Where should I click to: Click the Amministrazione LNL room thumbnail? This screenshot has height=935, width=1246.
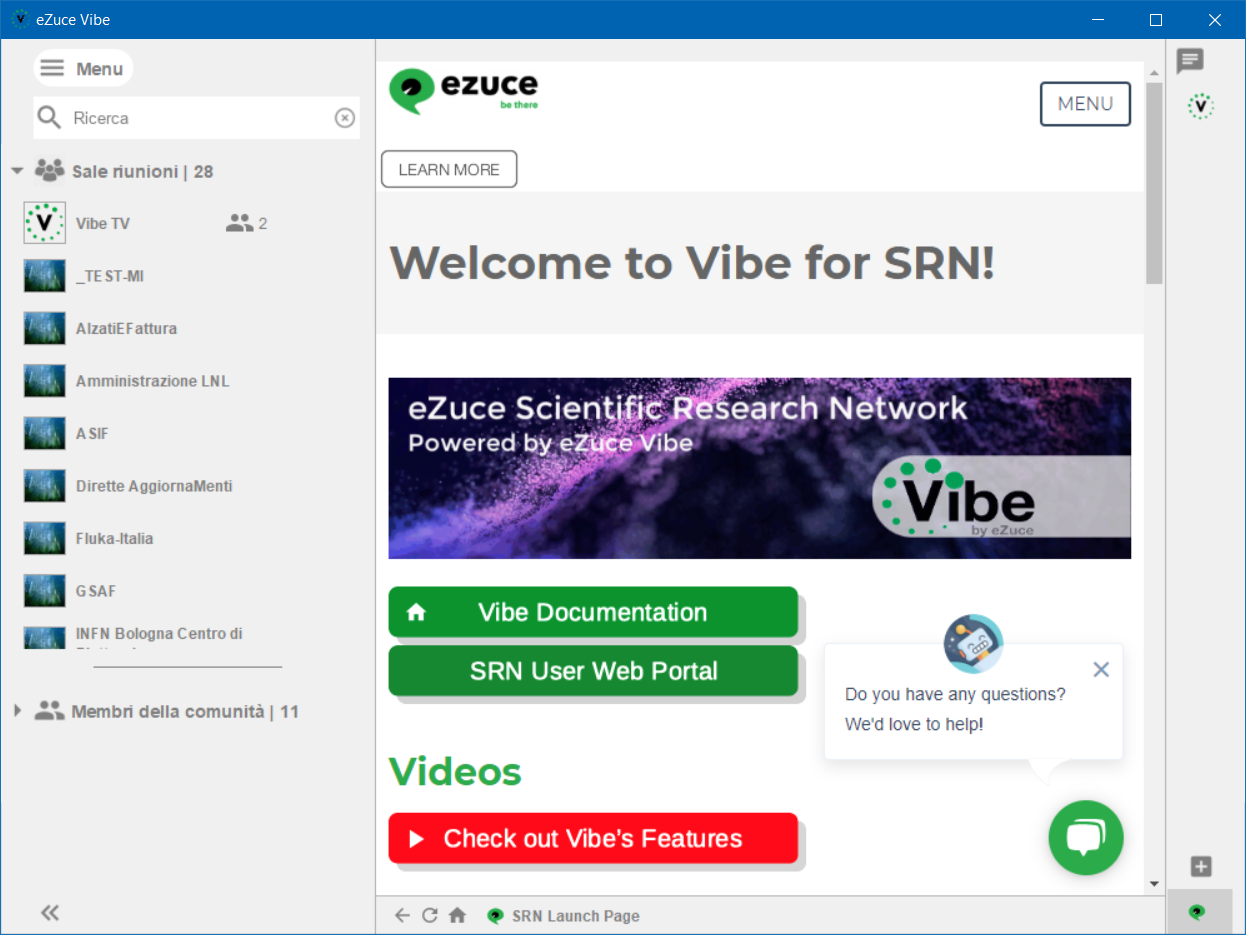coord(44,381)
